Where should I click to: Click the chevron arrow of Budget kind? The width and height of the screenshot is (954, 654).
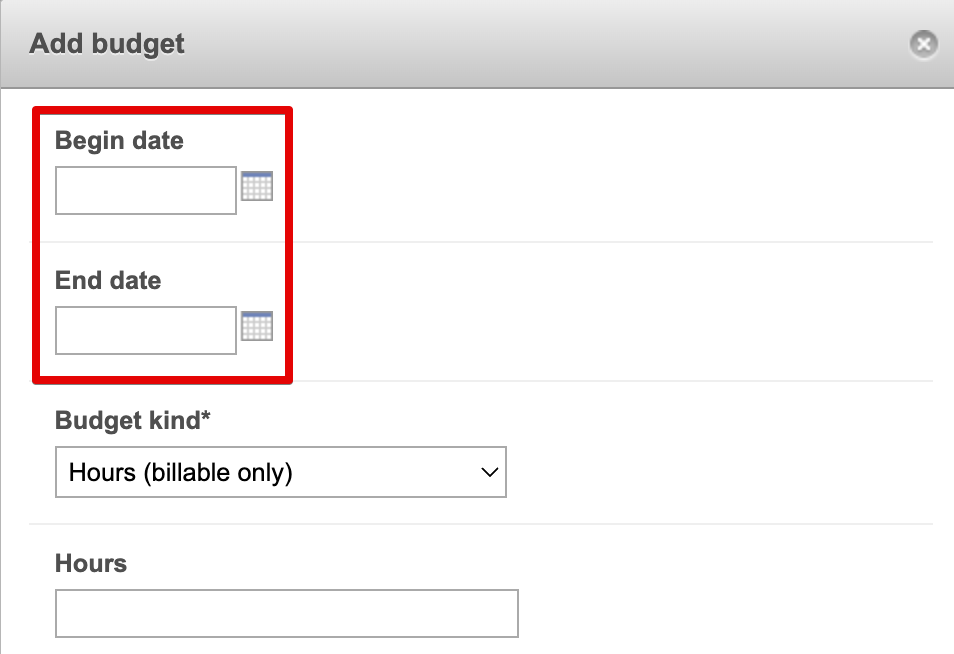(489, 472)
